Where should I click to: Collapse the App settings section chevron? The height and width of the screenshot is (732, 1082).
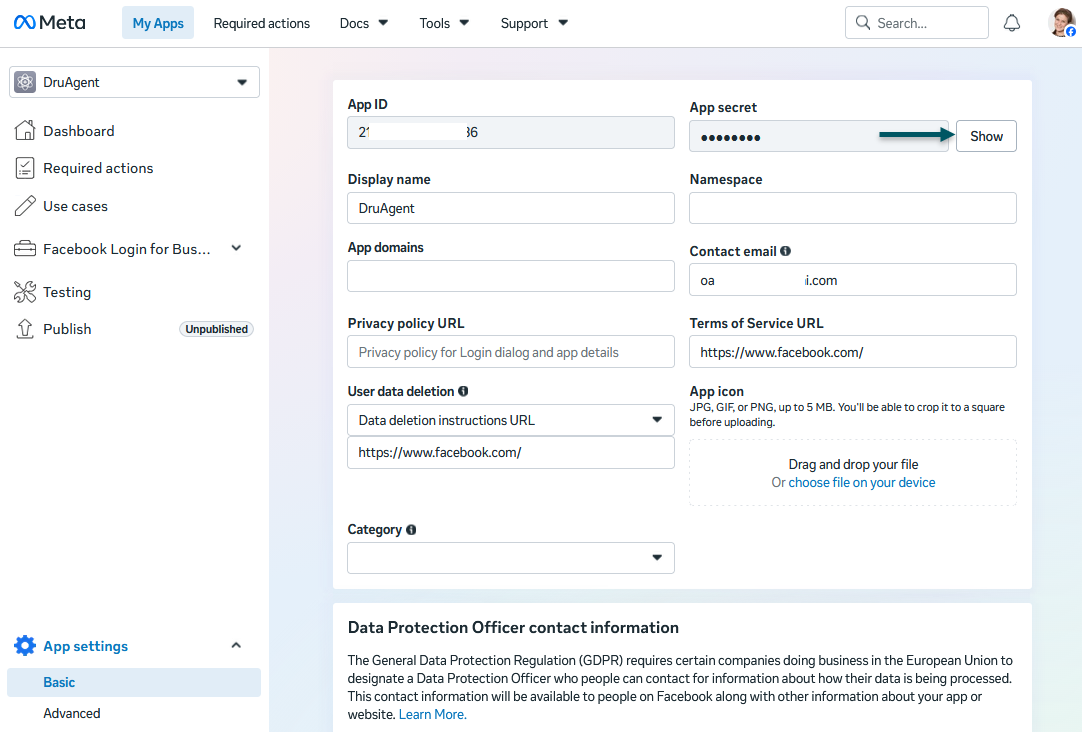[x=236, y=646]
